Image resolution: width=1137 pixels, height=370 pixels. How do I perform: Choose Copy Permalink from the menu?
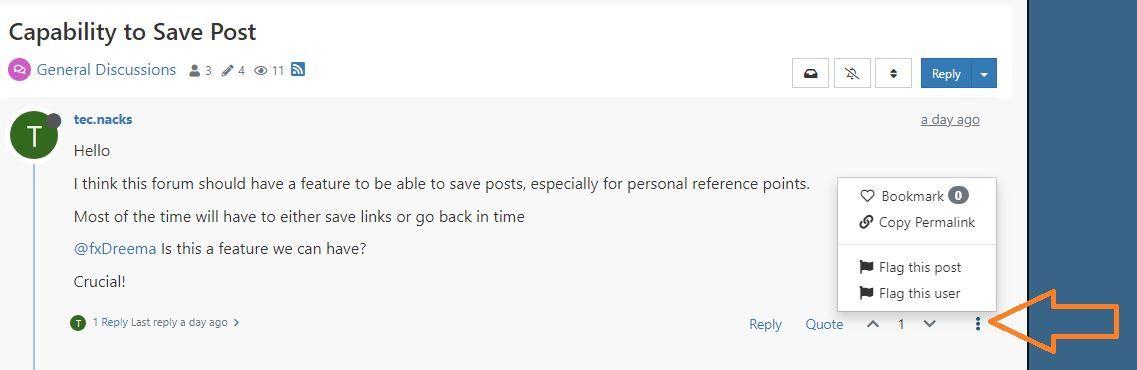click(917, 222)
